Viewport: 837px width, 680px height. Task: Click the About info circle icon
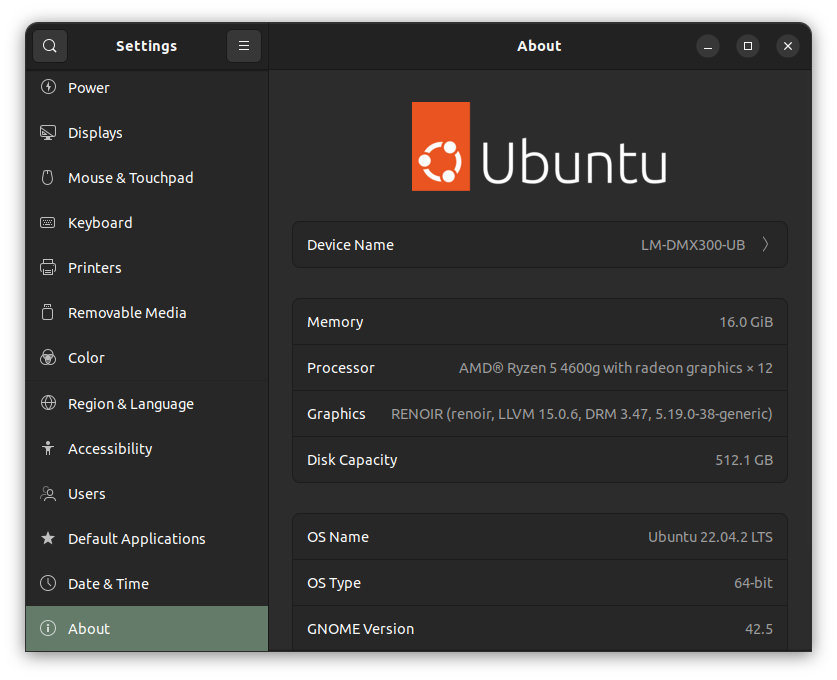pos(48,628)
